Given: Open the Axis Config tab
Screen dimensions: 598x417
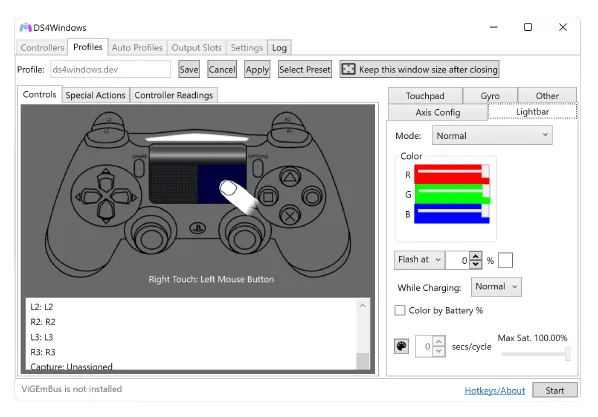Looking at the screenshot, I should coord(438,112).
